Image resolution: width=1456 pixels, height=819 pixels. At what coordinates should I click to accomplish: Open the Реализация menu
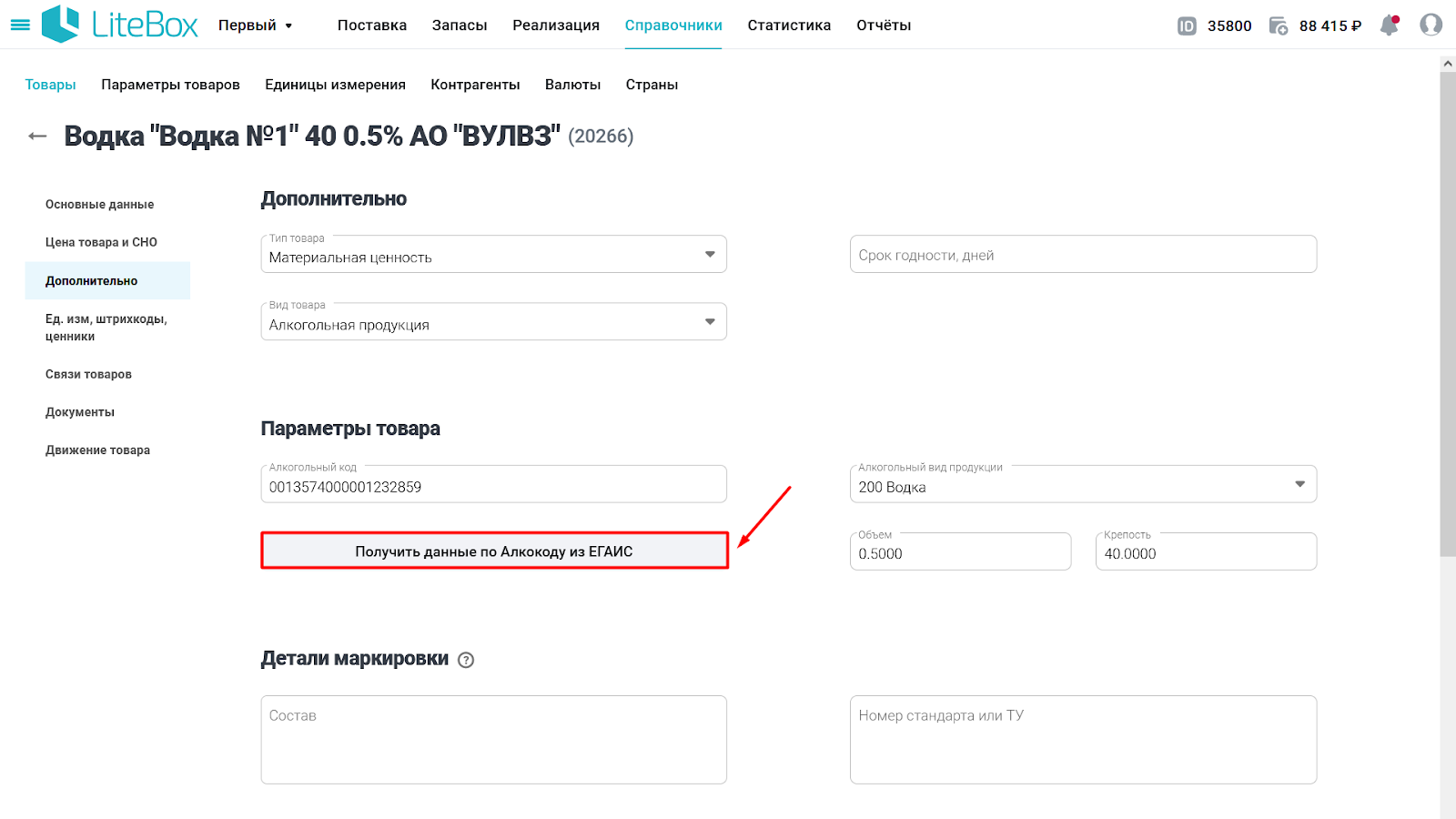556,25
